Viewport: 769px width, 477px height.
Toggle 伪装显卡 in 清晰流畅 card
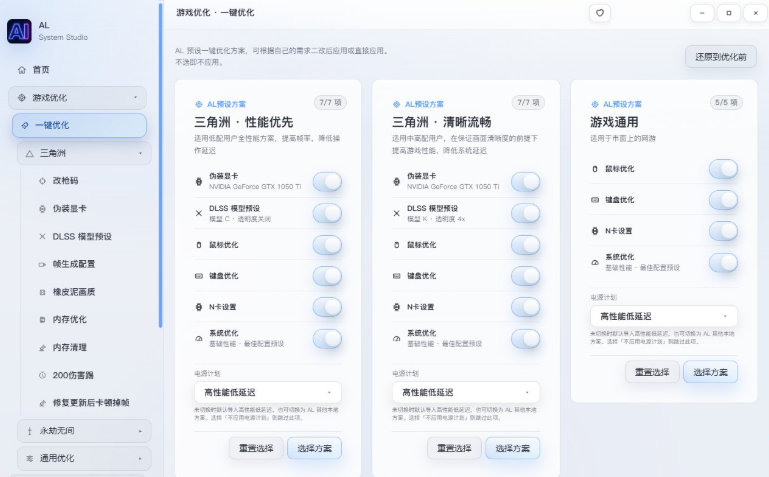pos(525,182)
